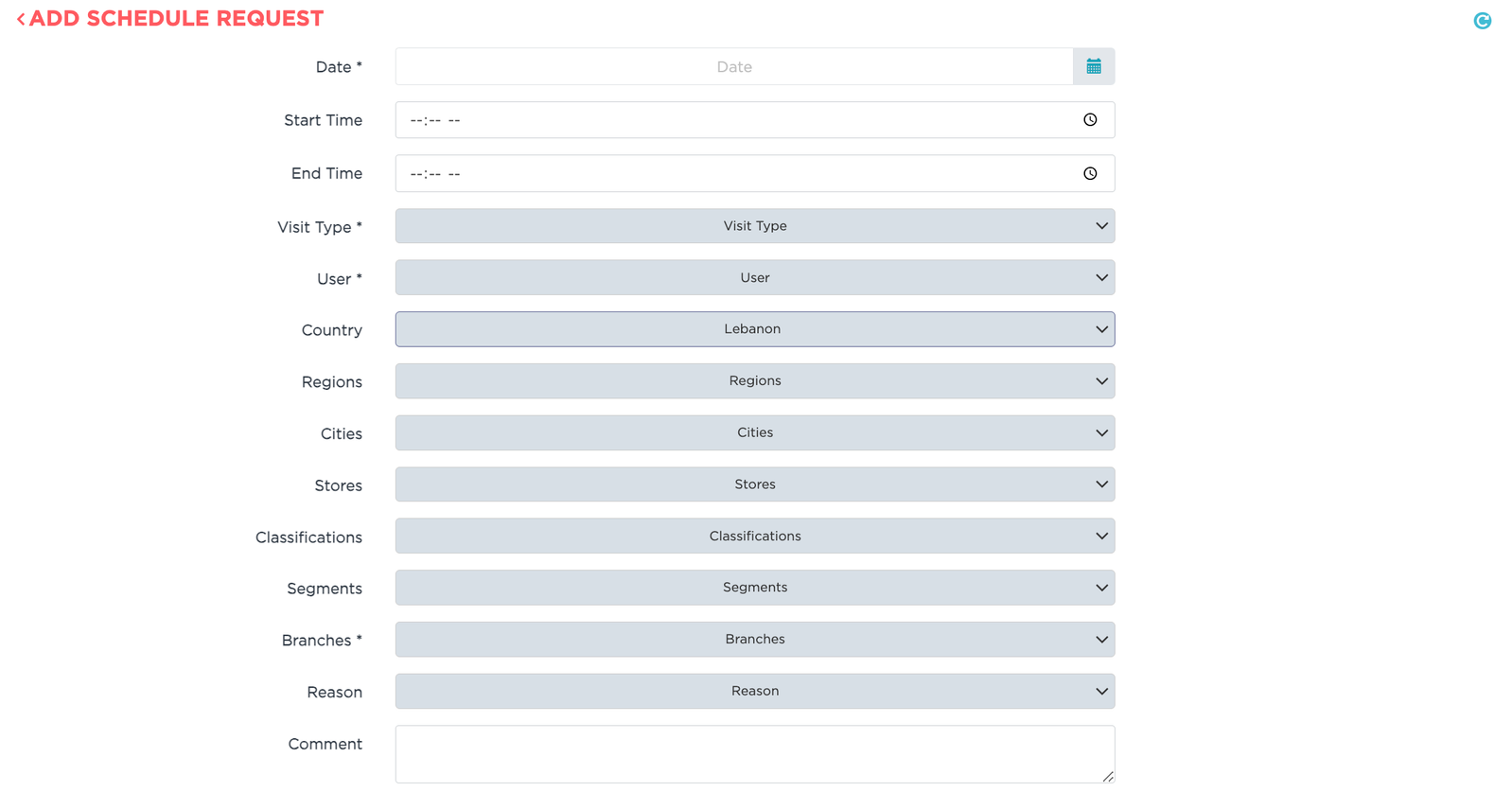Click inside the Comment text area

(x=754, y=754)
